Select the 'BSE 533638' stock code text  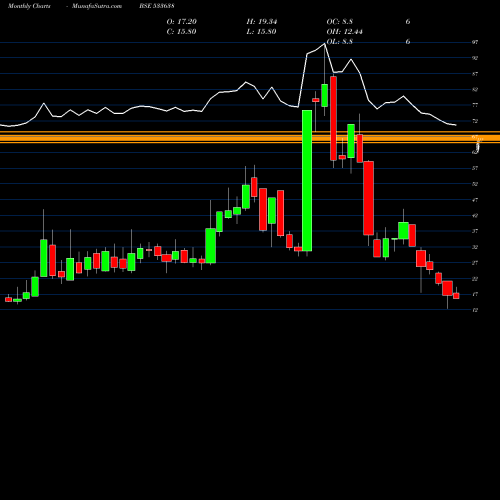coord(157,6)
